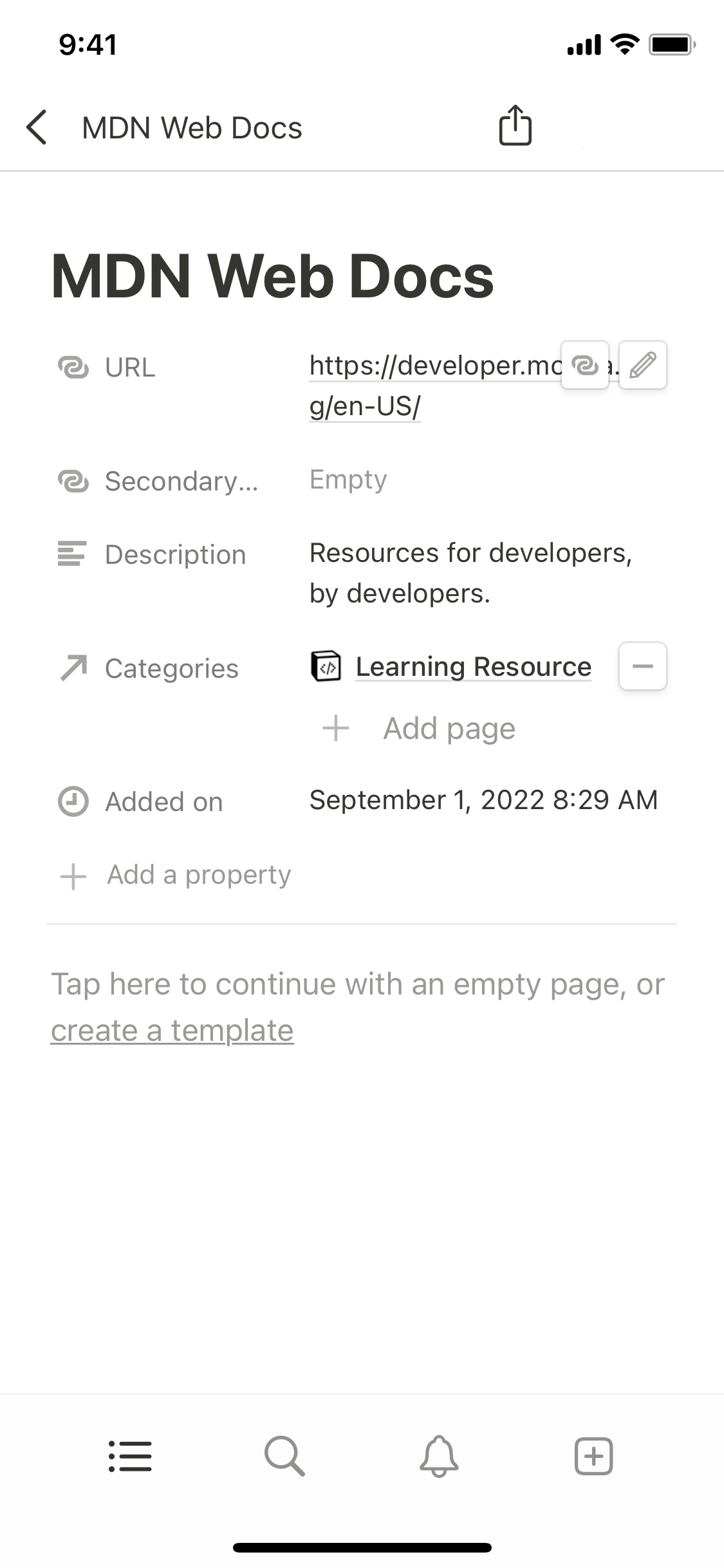The height and width of the screenshot is (1568, 724).
Task: Tap Add page under Categories
Action: pos(449,729)
